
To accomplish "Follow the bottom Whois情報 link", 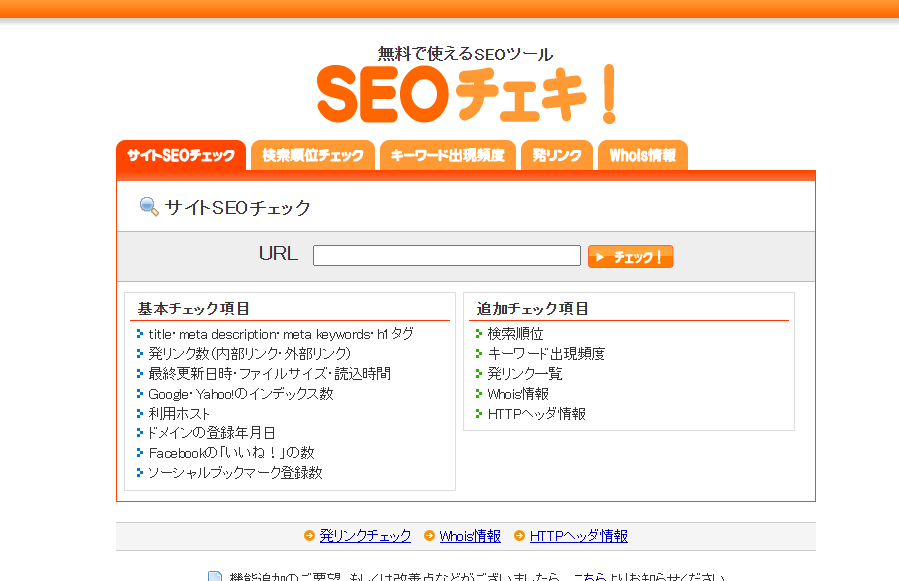I will coord(470,536).
